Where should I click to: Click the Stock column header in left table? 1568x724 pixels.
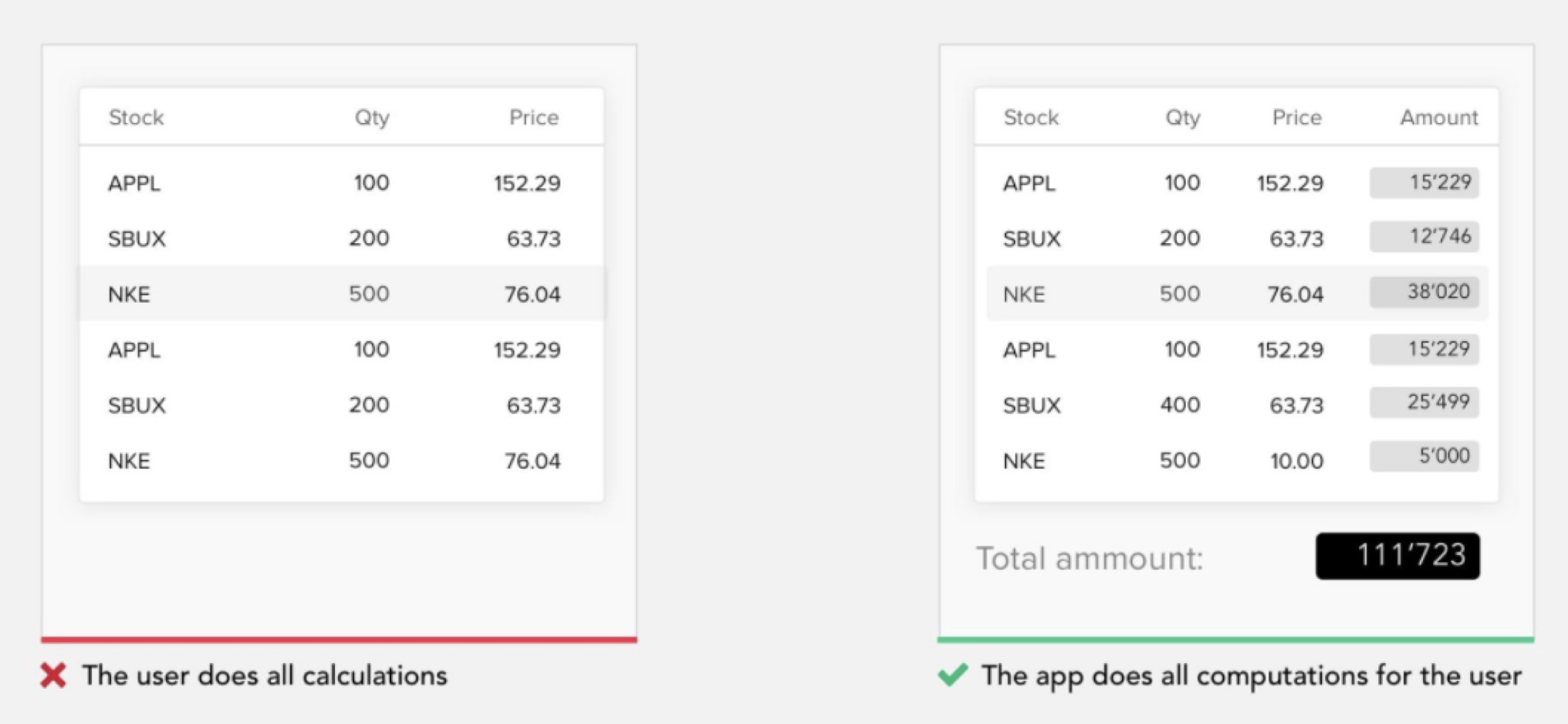pos(136,117)
